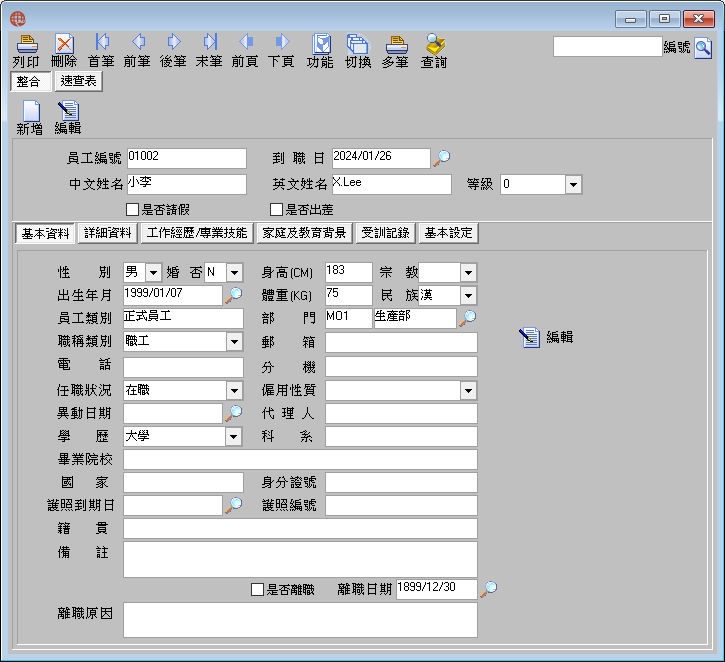Enable the 是否出差 checkbox
725x662 pixels.
(x=276, y=210)
